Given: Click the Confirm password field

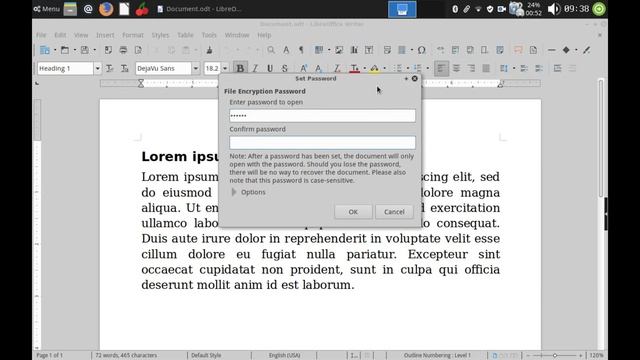Looking at the screenshot, I should pyautogui.click(x=322, y=142).
